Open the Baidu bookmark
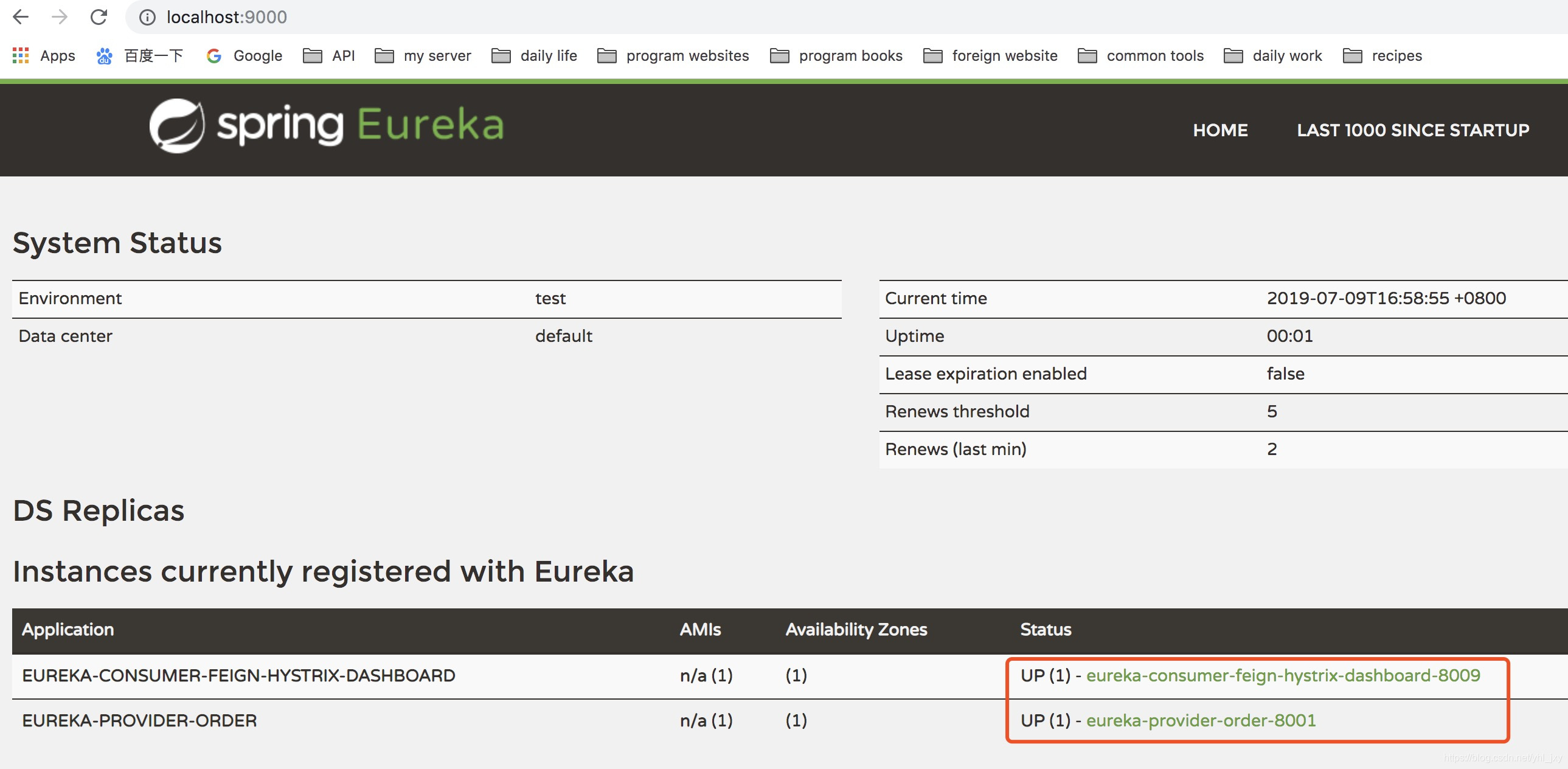Image resolution: width=1568 pixels, height=769 pixels. coord(140,55)
